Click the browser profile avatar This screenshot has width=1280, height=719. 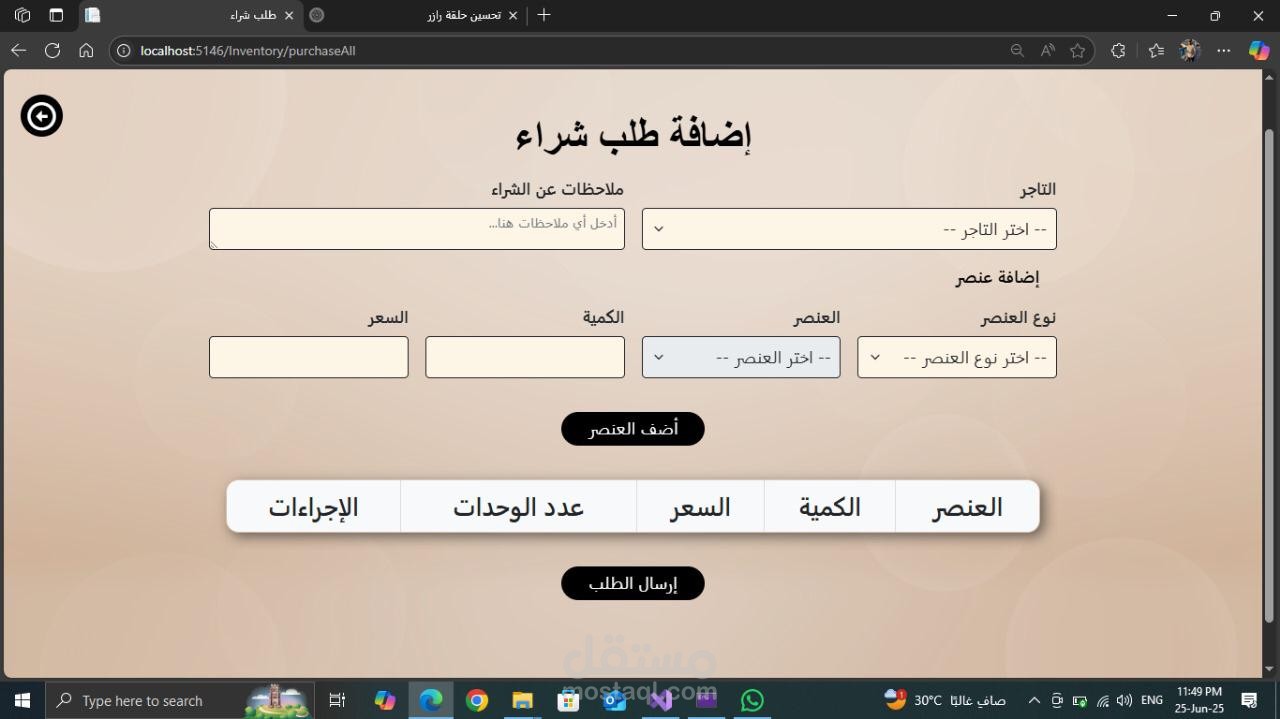pyautogui.click(x=1189, y=50)
